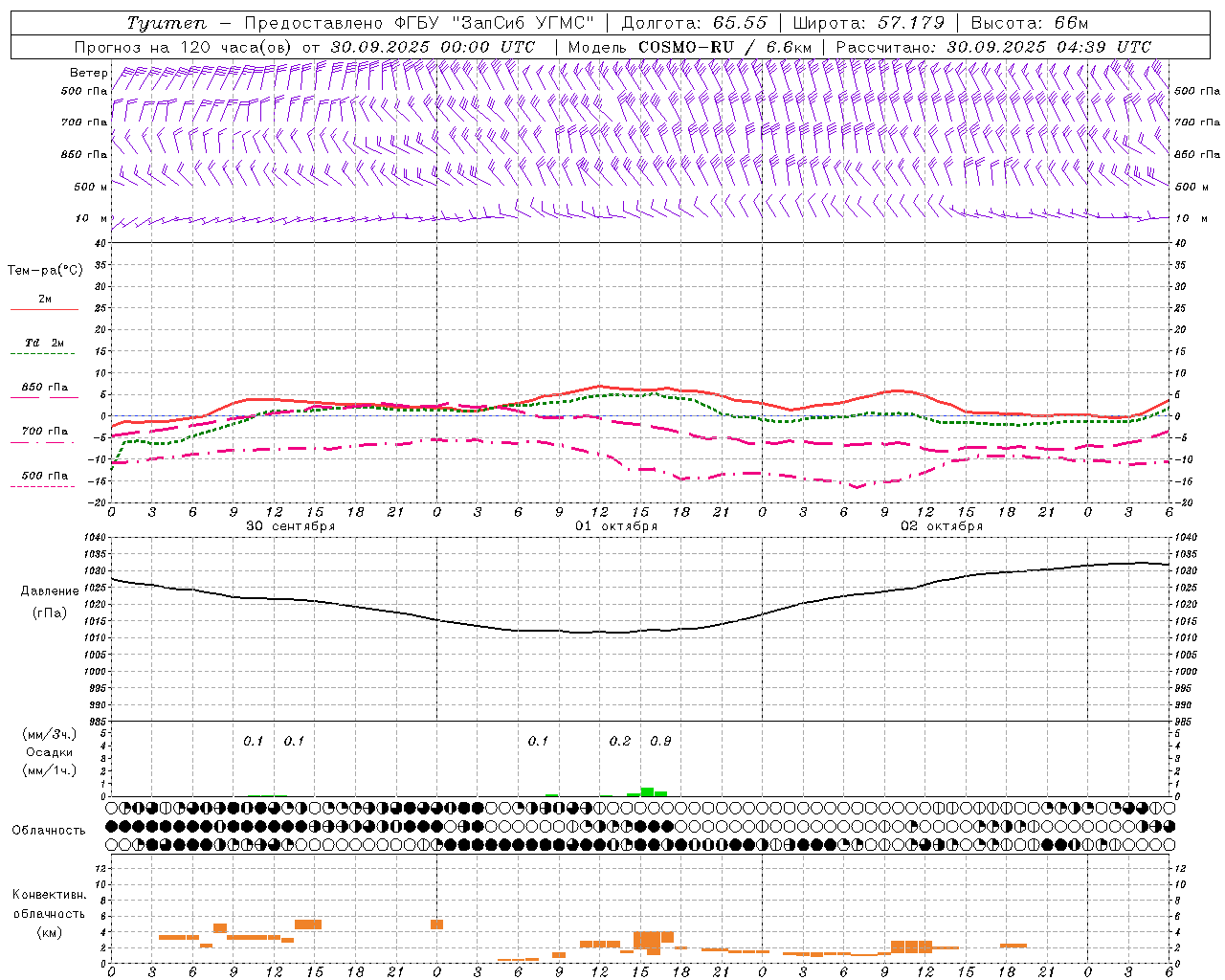Click the 02 октября date label
1225x980 pixels.
tap(941, 526)
